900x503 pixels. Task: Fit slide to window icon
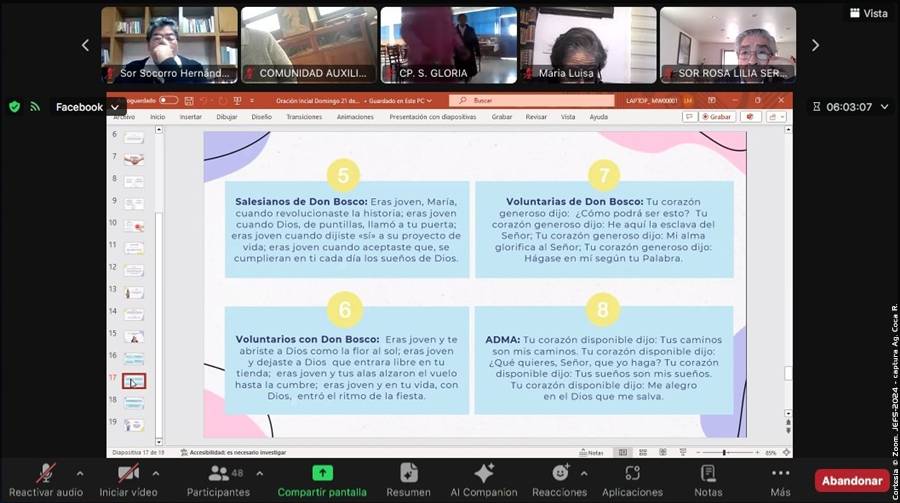[786, 452]
